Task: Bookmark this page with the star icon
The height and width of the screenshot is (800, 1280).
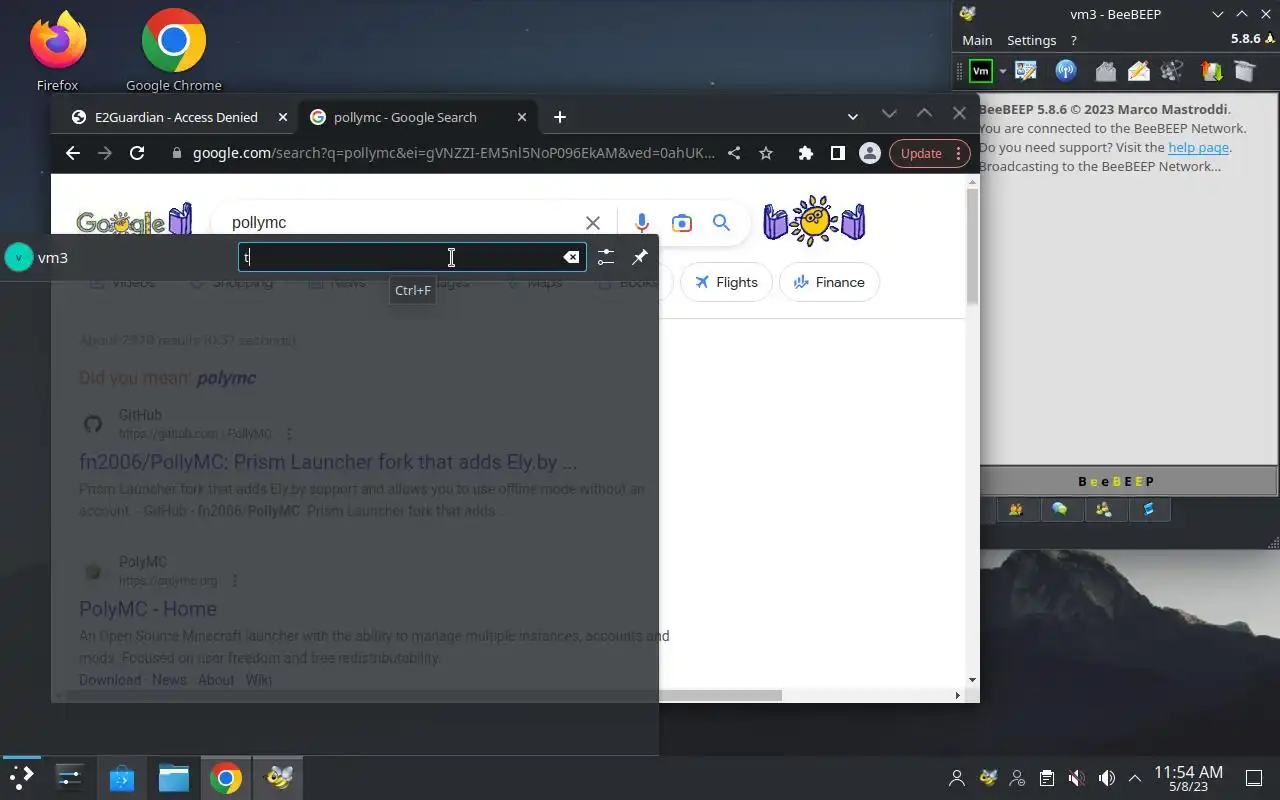Action: [x=766, y=153]
